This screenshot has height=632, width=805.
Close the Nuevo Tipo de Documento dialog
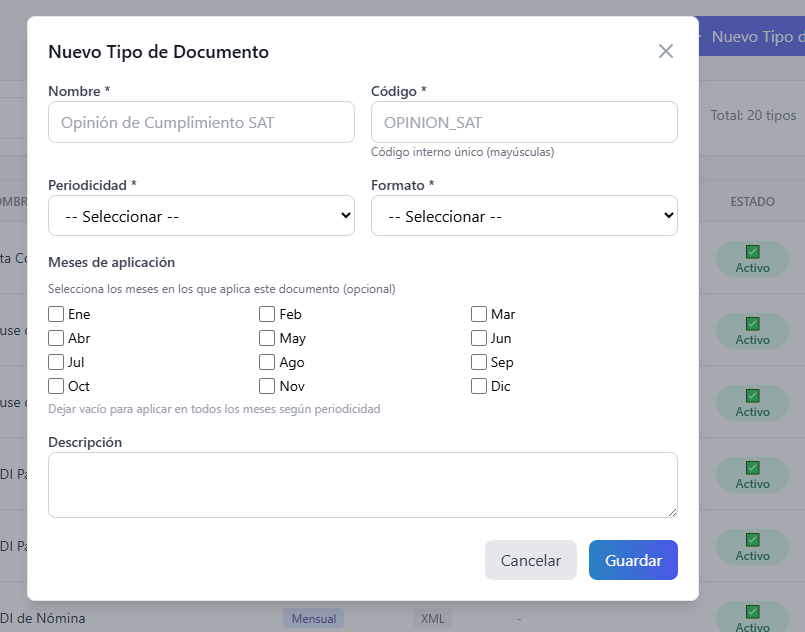[x=665, y=51]
